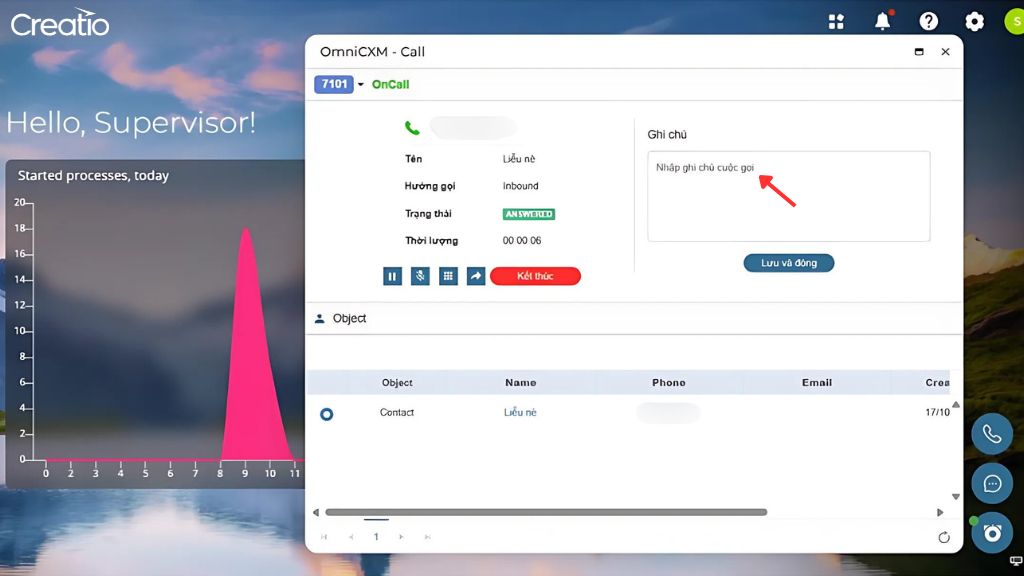This screenshot has width=1024, height=576.
Task: Open the chat side button
Action: [992, 483]
